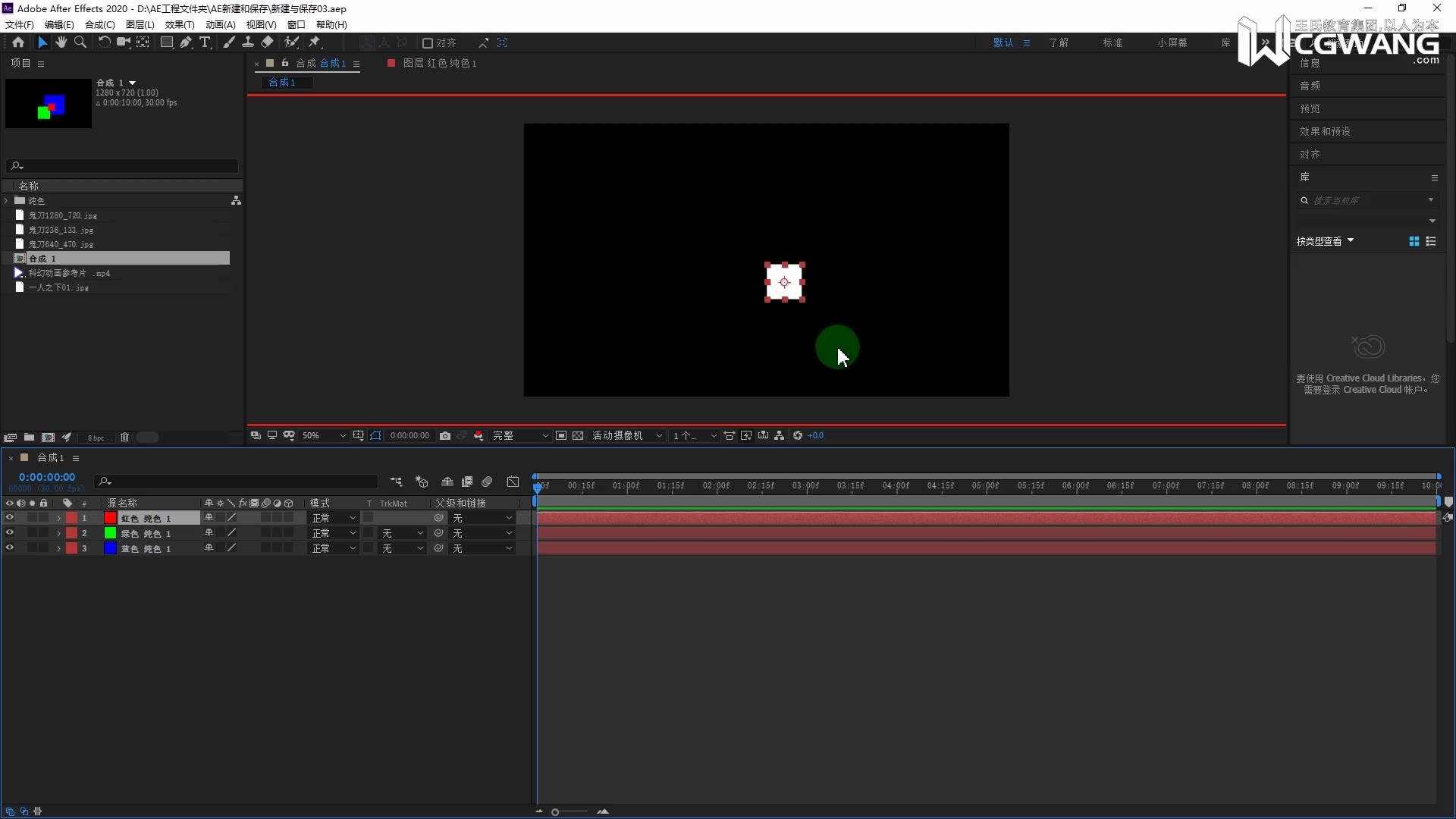Open the 按类型查看 library view dropdown

pos(1325,241)
